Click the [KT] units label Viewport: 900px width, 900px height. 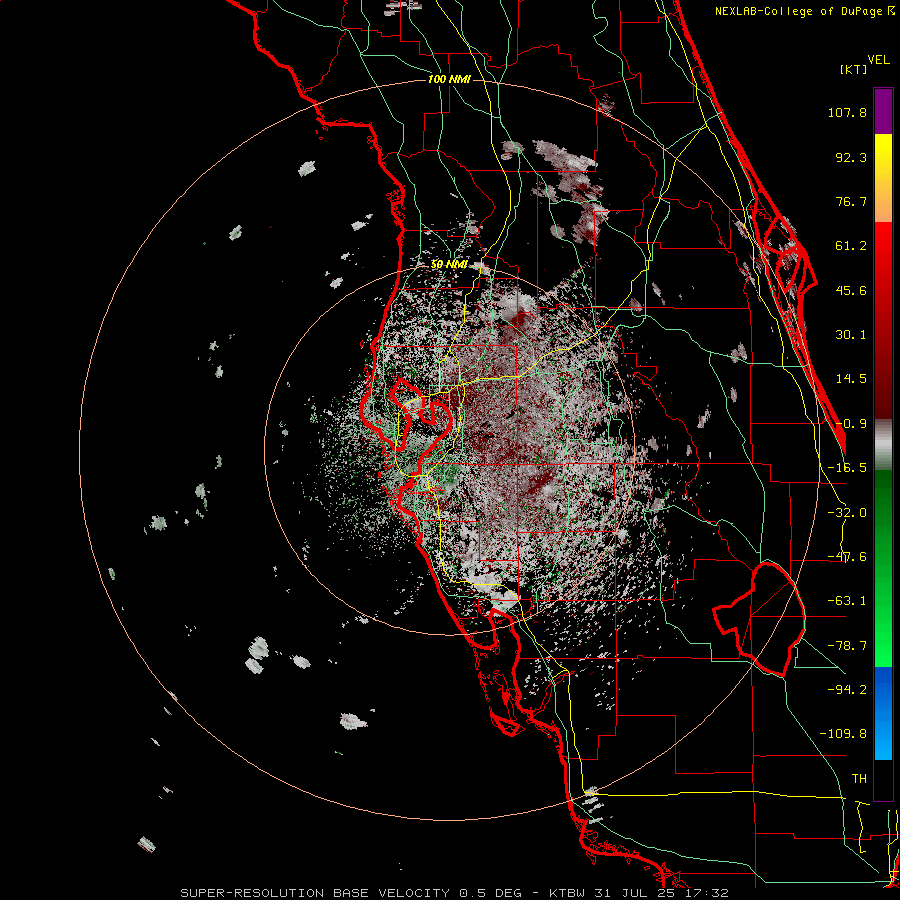854,69
